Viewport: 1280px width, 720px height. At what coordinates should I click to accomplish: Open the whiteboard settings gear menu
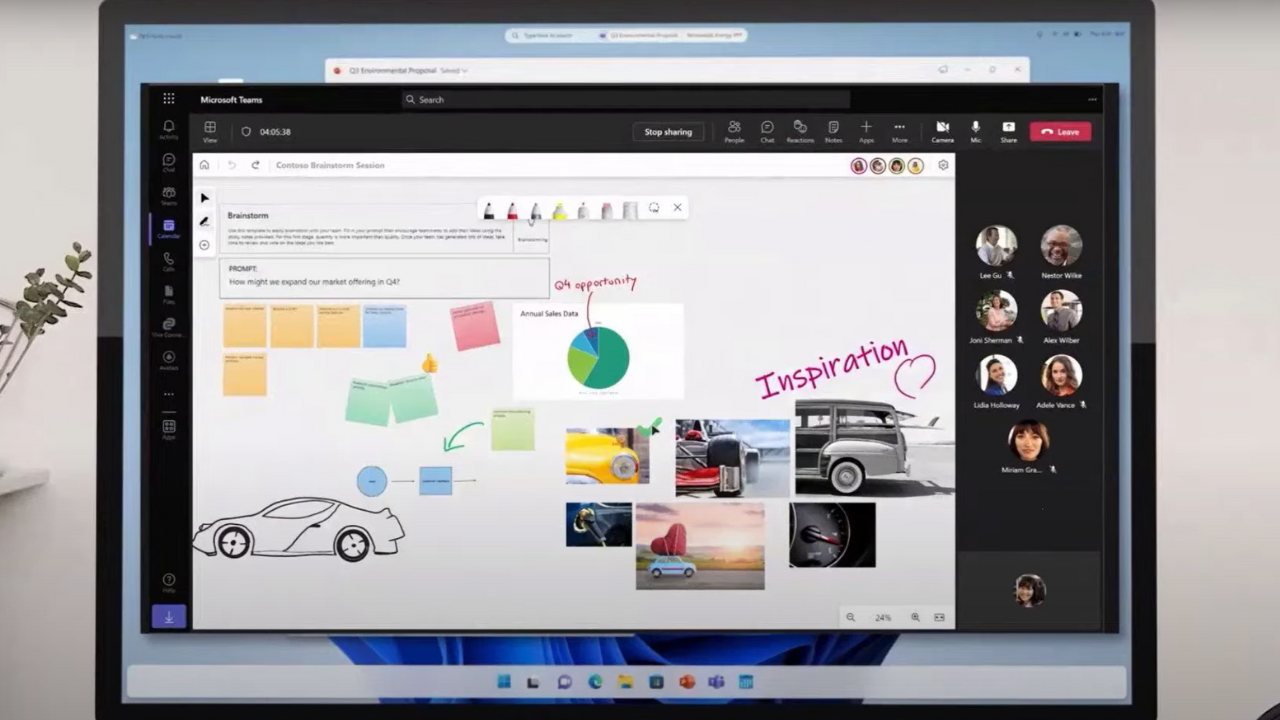click(x=943, y=165)
